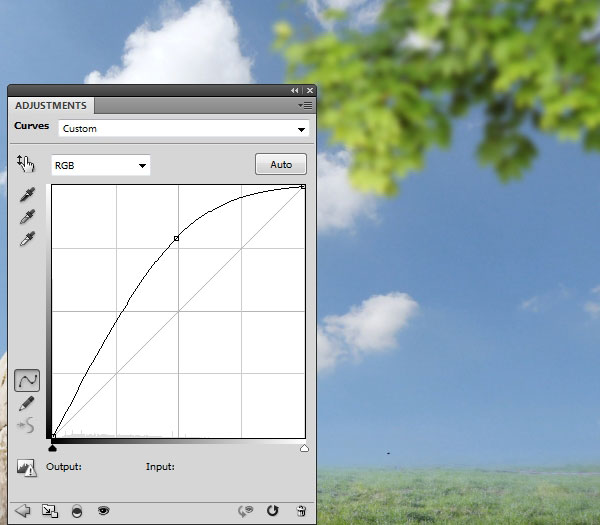Screen dimensions: 600x525
Task: Pick the white point eyedropper
Action: pos(27,238)
